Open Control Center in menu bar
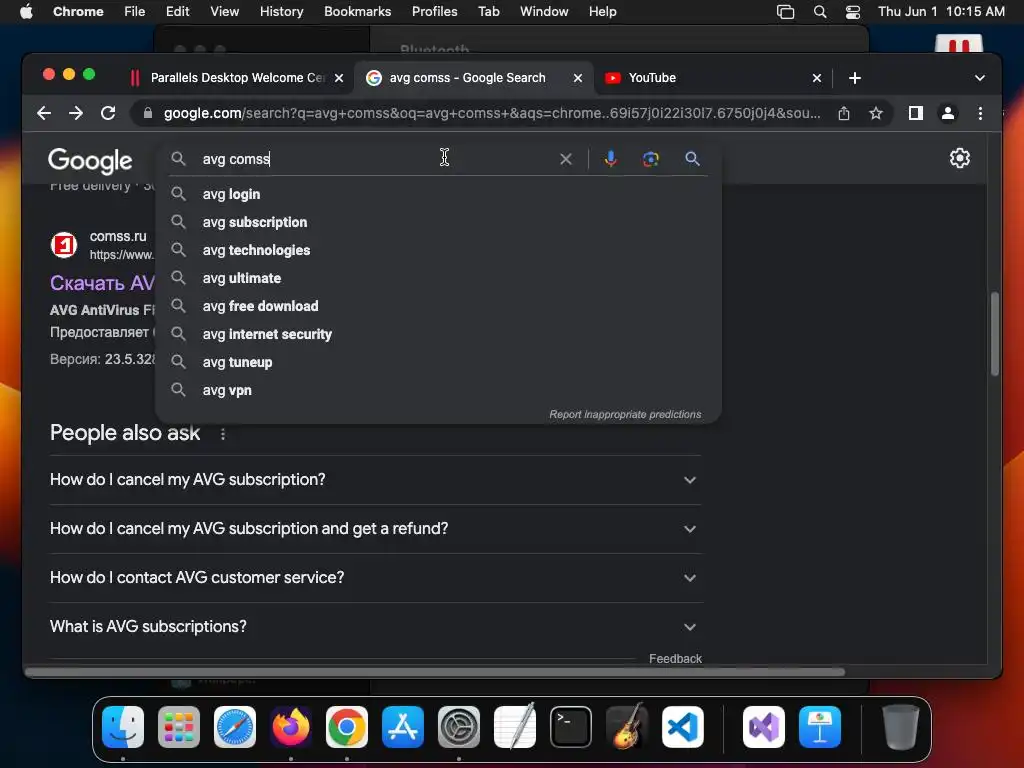This screenshot has width=1024, height=768. 852,12
